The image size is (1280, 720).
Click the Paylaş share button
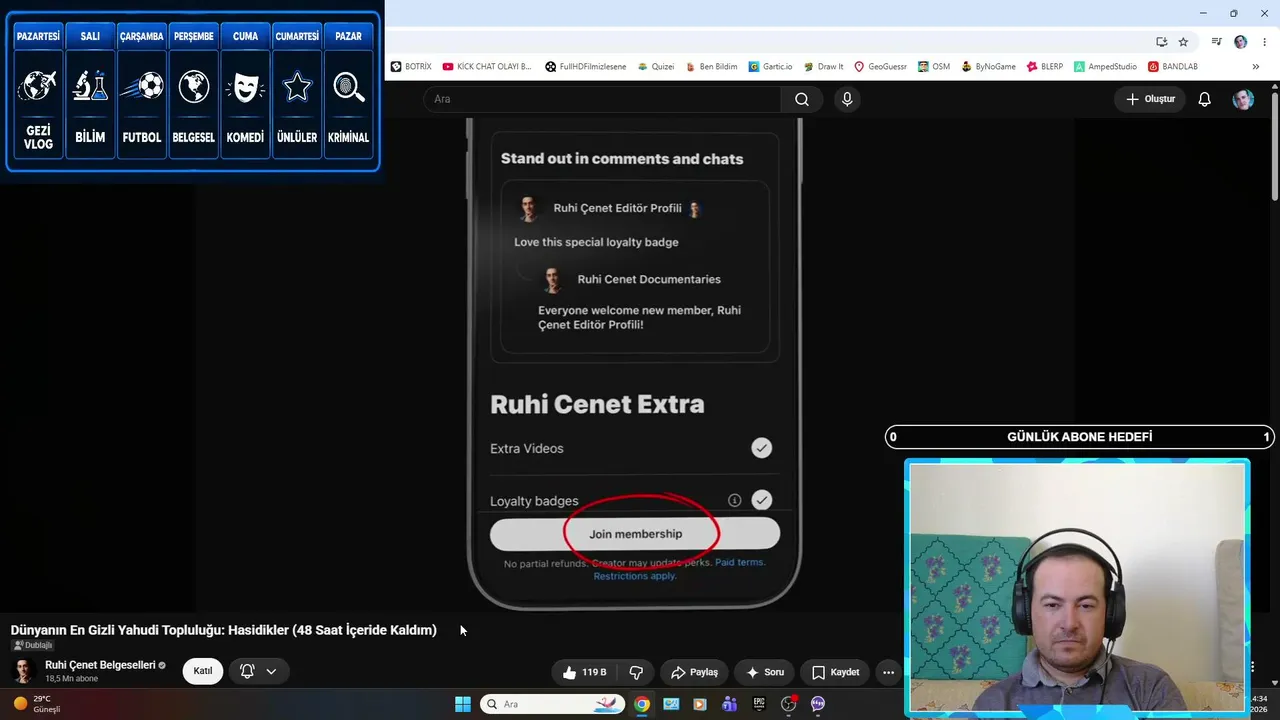point(694,672)
